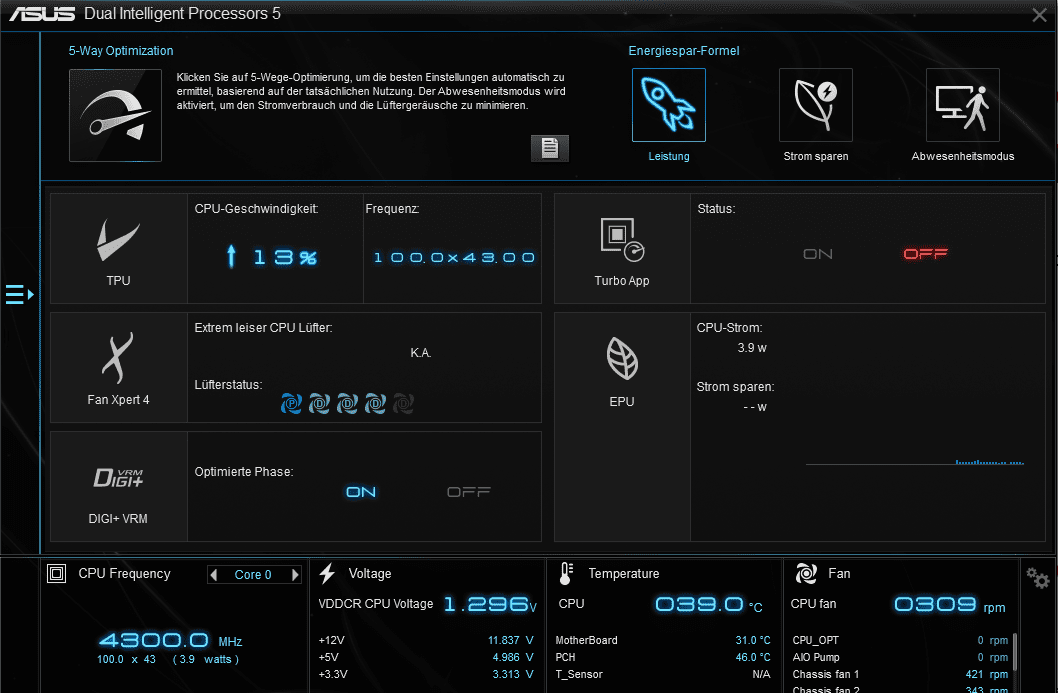
Task: Click the +12V voltage row
Action: (x=426, y=640)
